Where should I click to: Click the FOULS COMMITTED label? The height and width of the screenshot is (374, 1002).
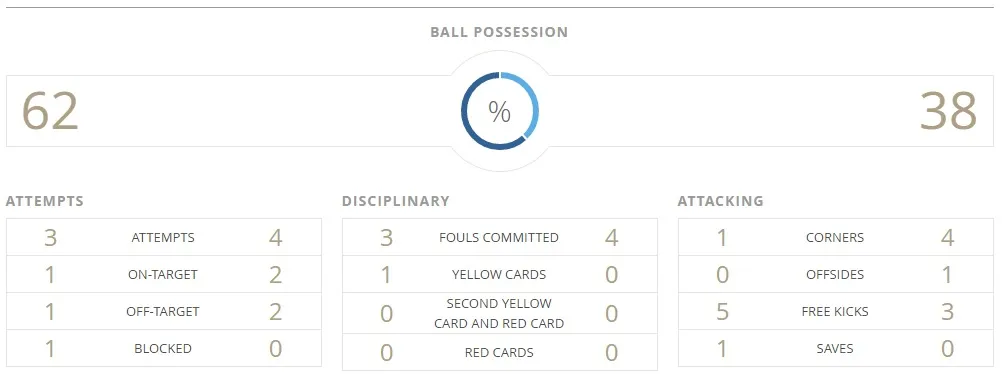pyautogui.click(x=499, y=238)
